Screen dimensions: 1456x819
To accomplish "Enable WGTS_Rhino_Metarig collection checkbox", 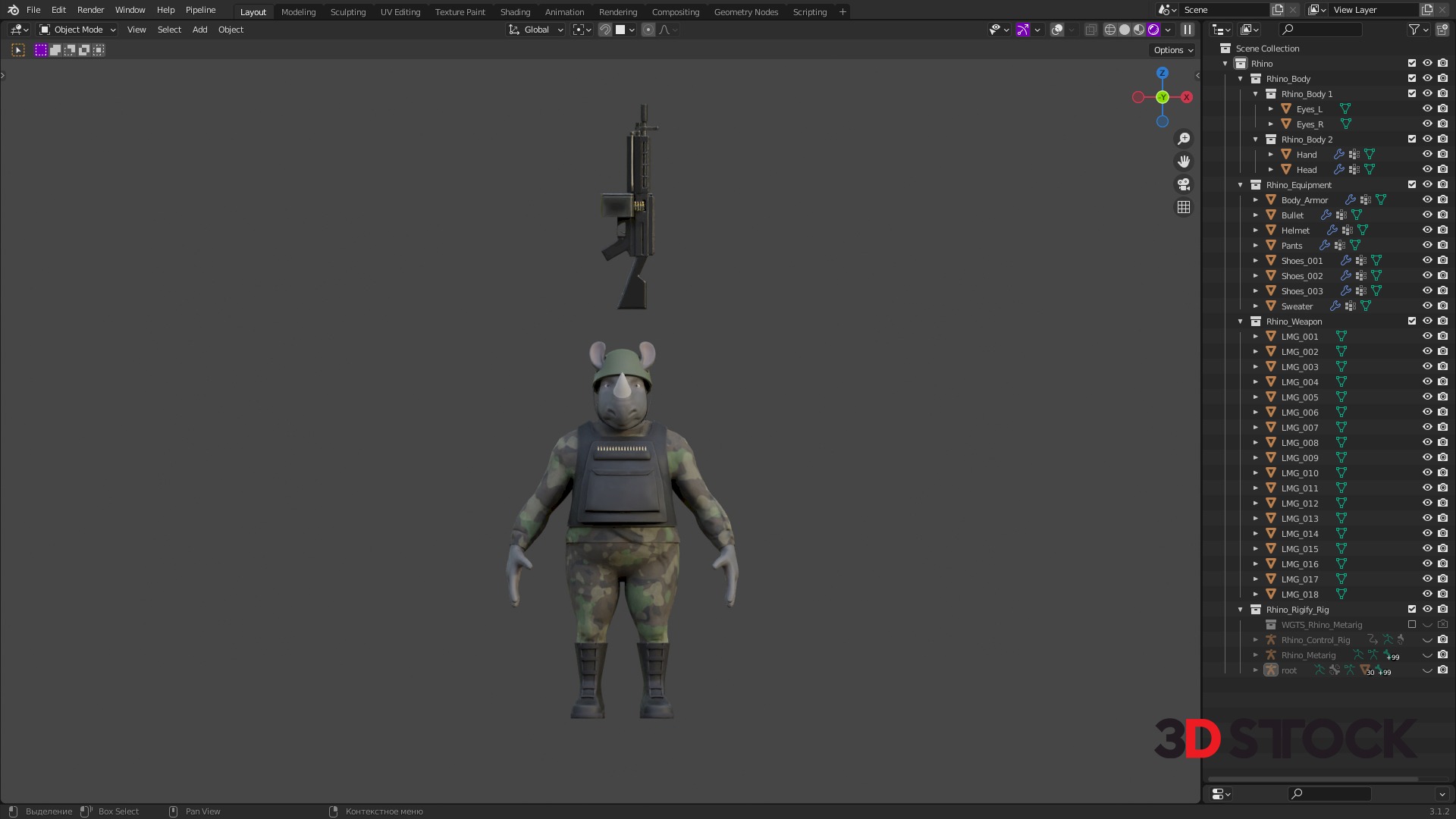I will coord(1412,625).
